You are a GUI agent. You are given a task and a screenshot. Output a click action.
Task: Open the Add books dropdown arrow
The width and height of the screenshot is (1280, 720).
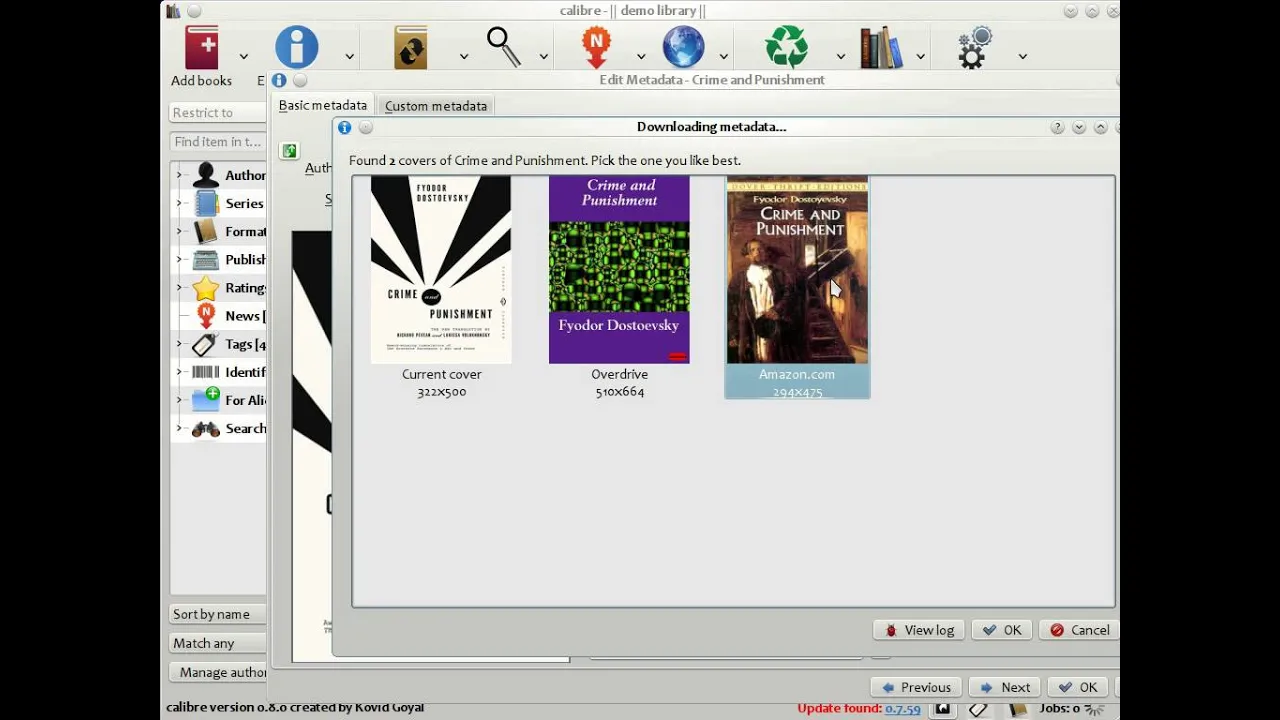(243, 56)
